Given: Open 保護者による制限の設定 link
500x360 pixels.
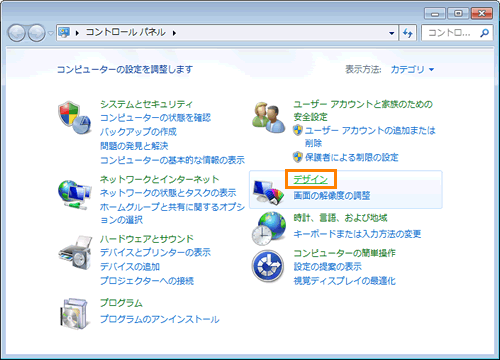Looking at the screenshot, I should [352, 157].
